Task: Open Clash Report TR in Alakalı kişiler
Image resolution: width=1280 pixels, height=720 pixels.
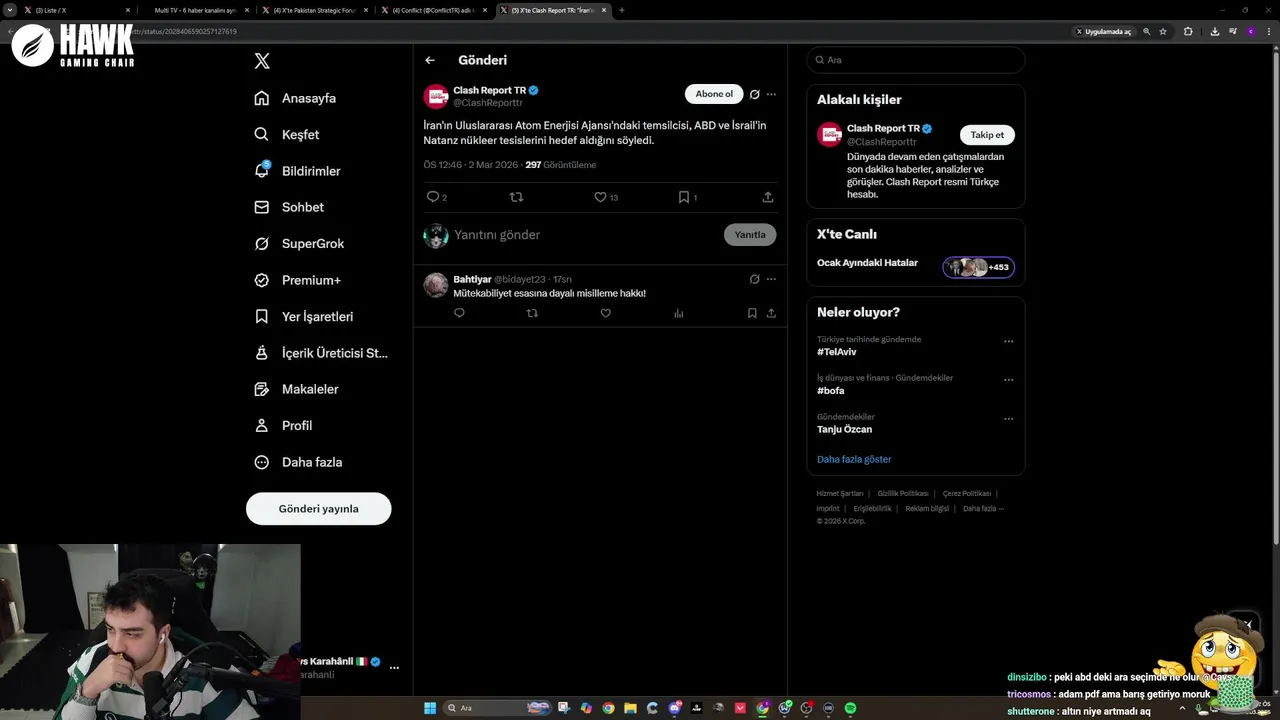Action: coord(883,128)
